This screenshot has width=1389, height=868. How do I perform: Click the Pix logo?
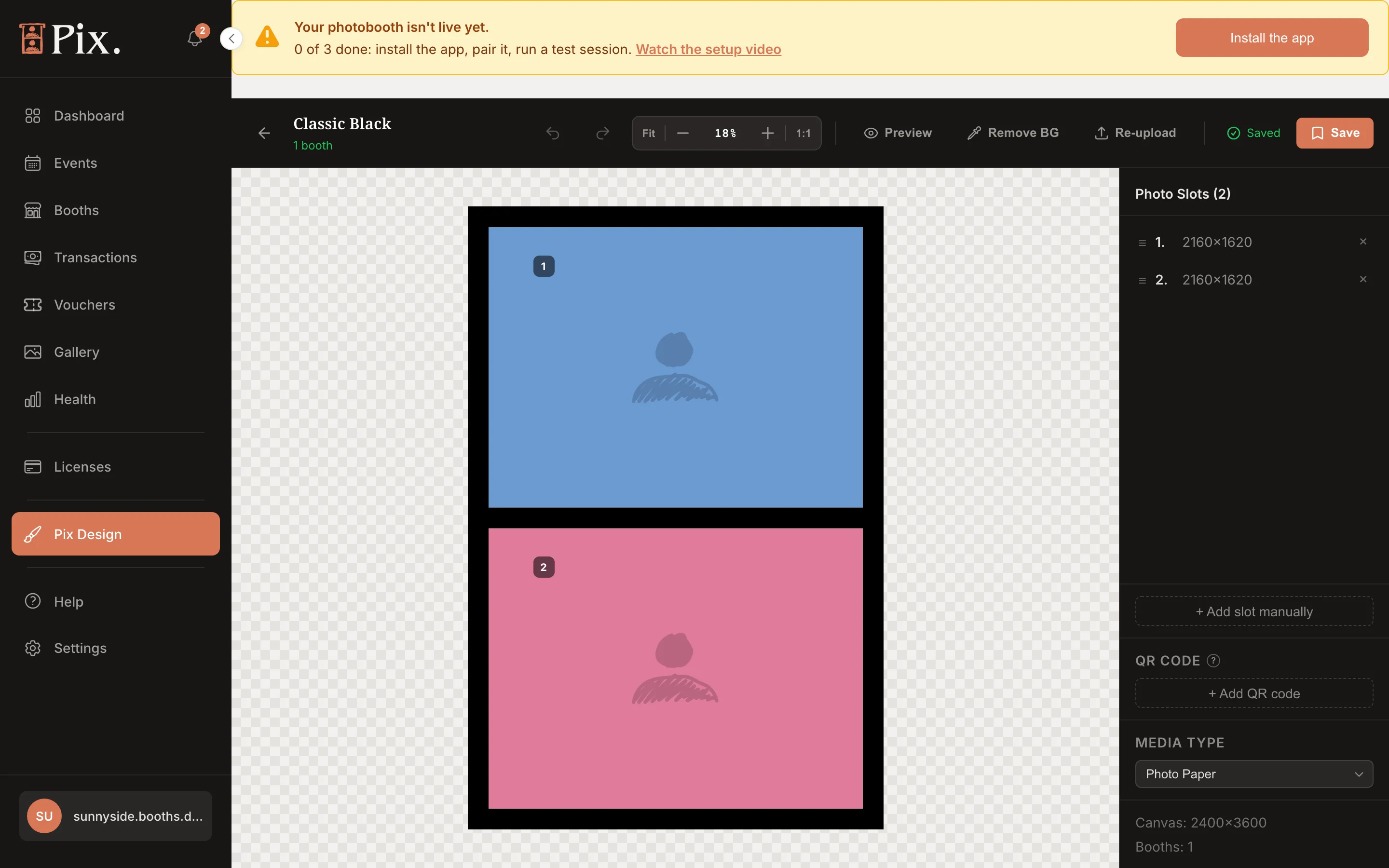point(70,39)
